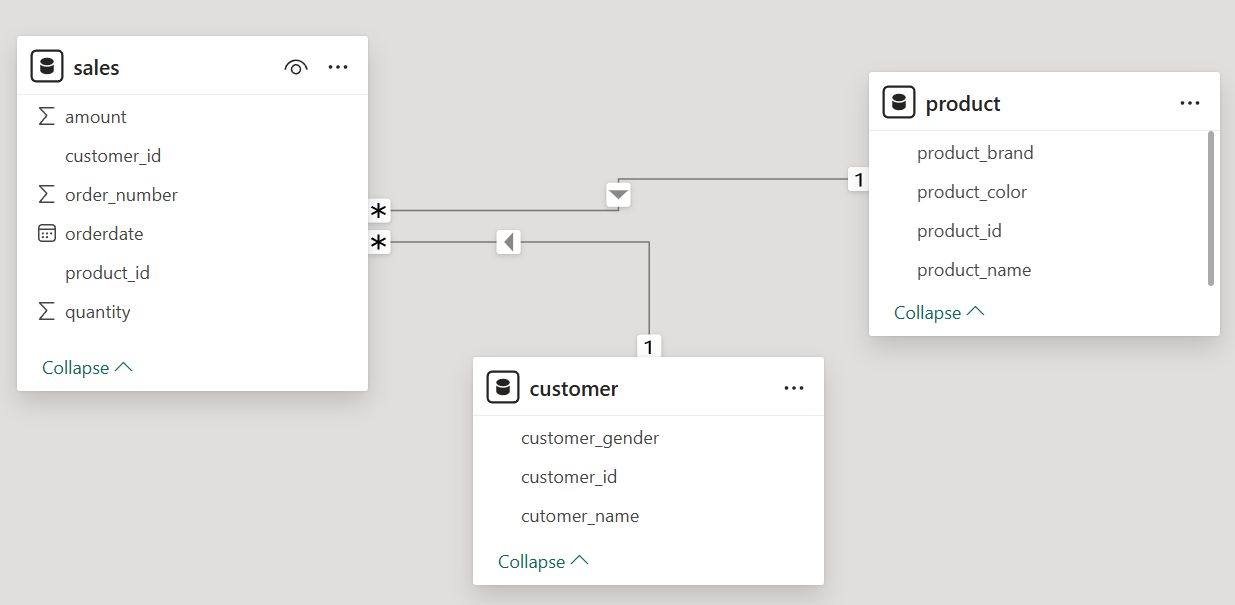Open the customer table options menu
Screen dimensions: 1235x605
point(794,387)
